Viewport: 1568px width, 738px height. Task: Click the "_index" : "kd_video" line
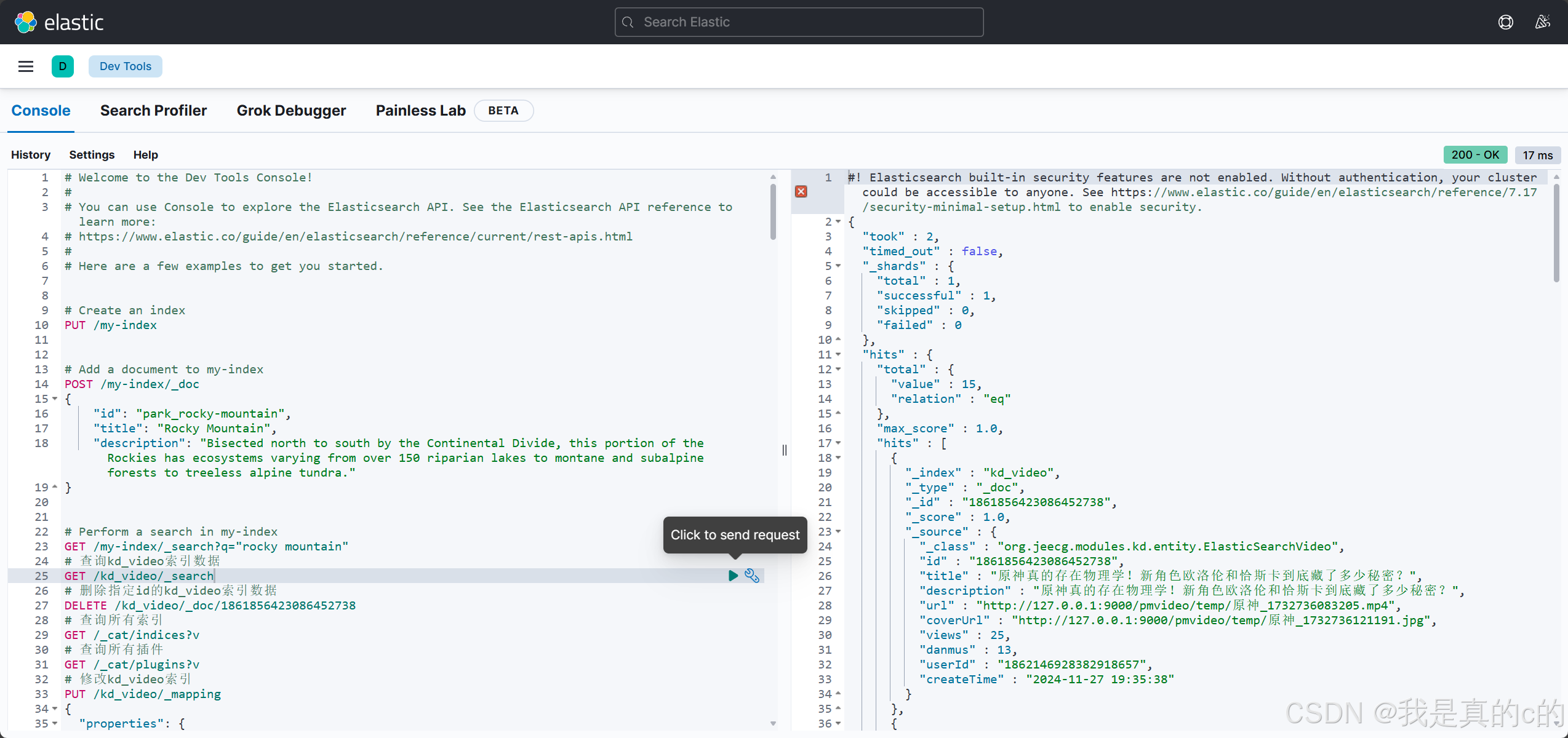[982, 473]
